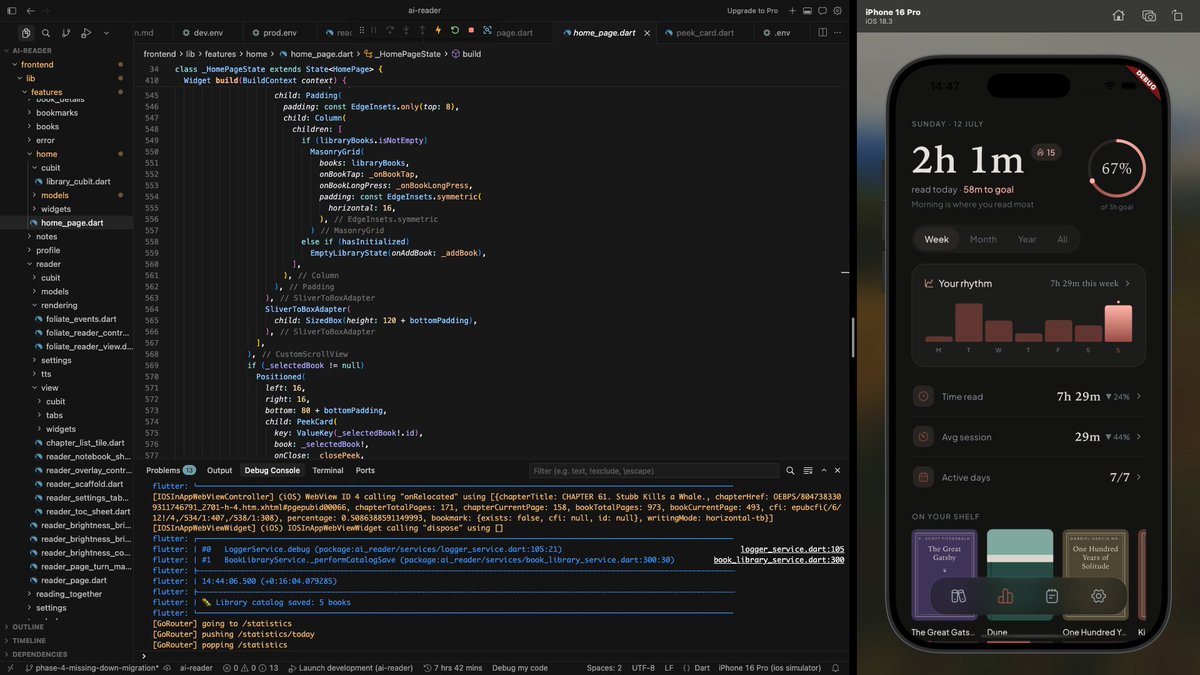1200x675 pixels.
Task: Click the panel's search magnifier icon
Action: [789, 470]
